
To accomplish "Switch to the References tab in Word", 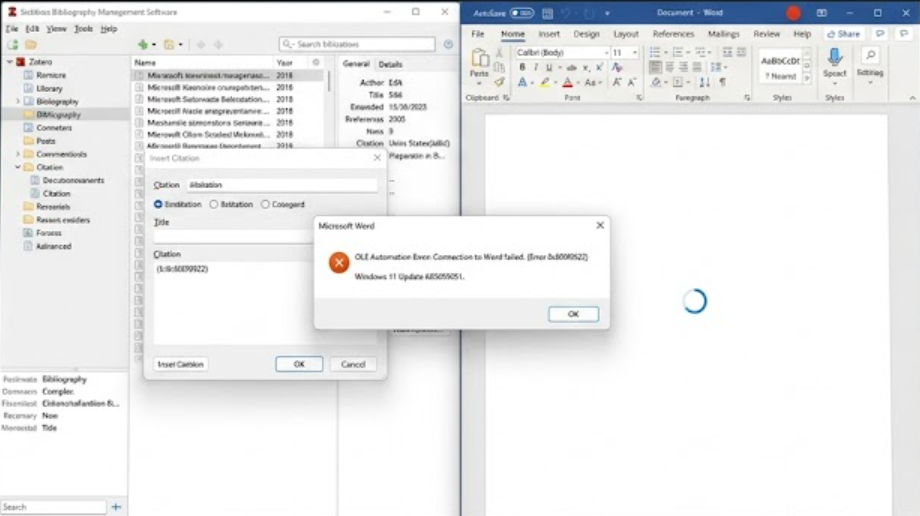I will [673, 34].
